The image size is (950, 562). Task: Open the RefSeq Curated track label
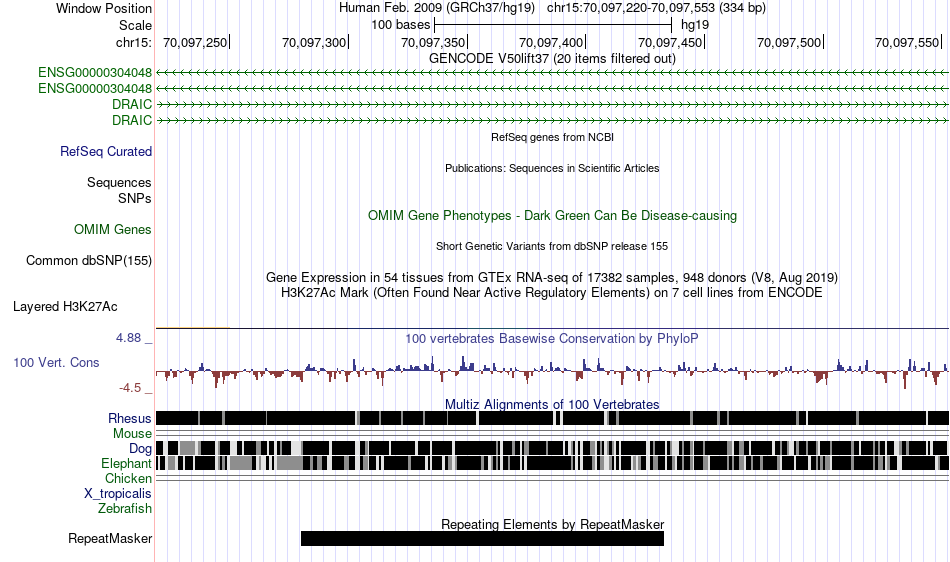coord(105,151)
